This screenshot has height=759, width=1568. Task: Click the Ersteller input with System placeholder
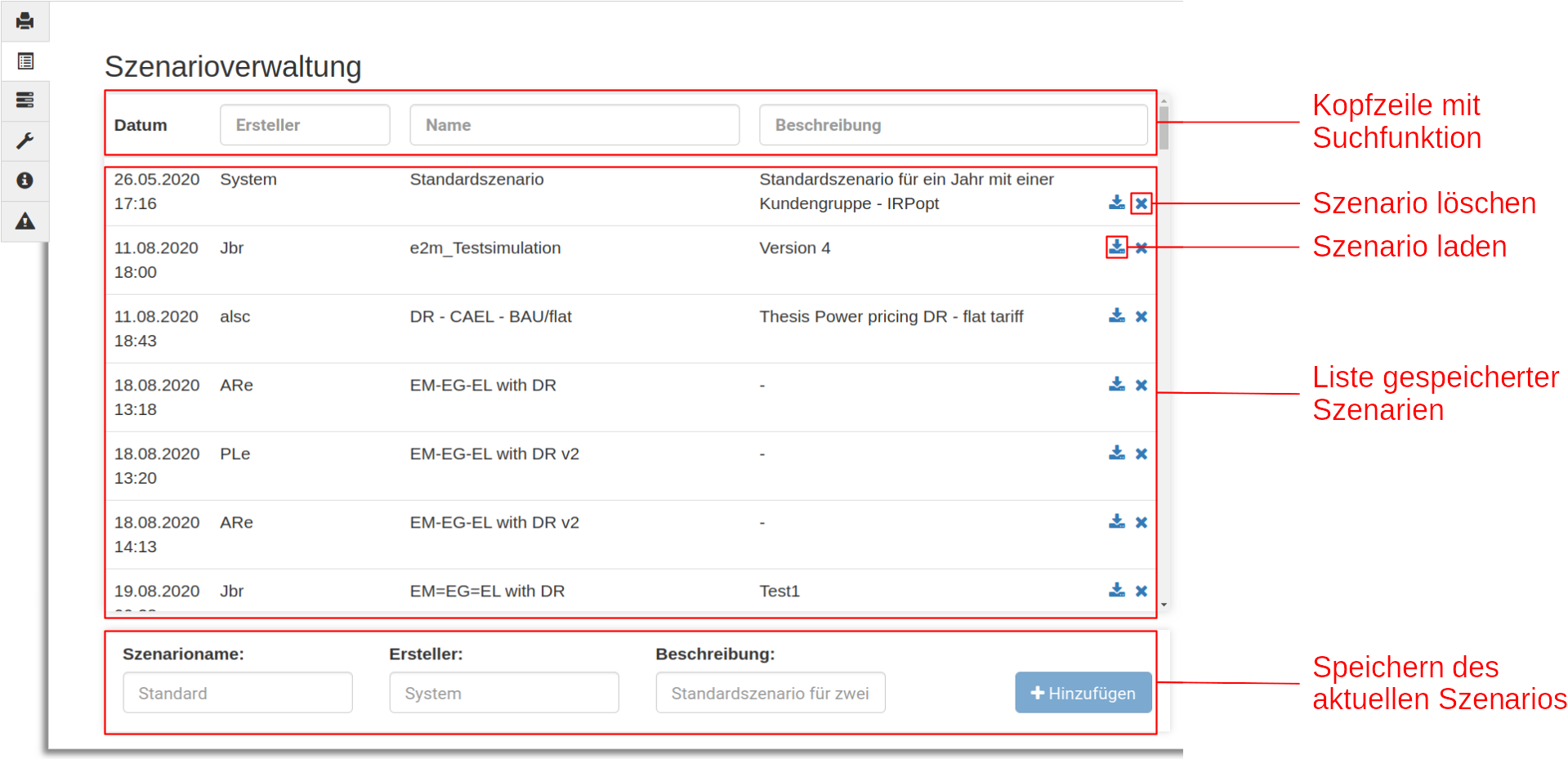coord(504,693)
